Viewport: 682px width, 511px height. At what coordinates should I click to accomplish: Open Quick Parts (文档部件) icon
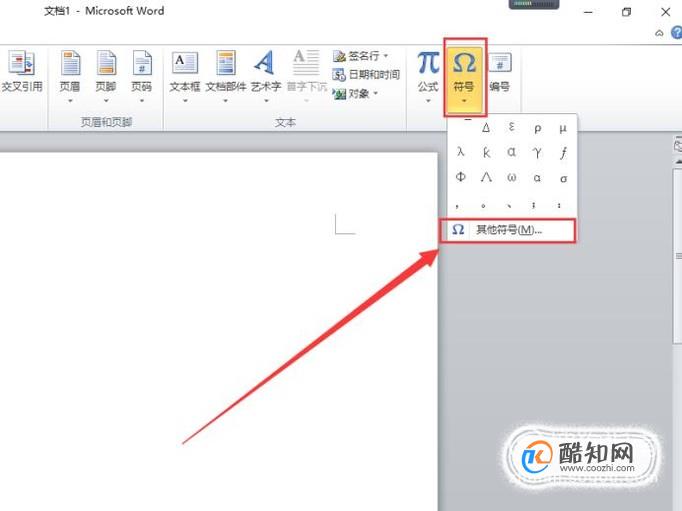click(x=226, y=63)
